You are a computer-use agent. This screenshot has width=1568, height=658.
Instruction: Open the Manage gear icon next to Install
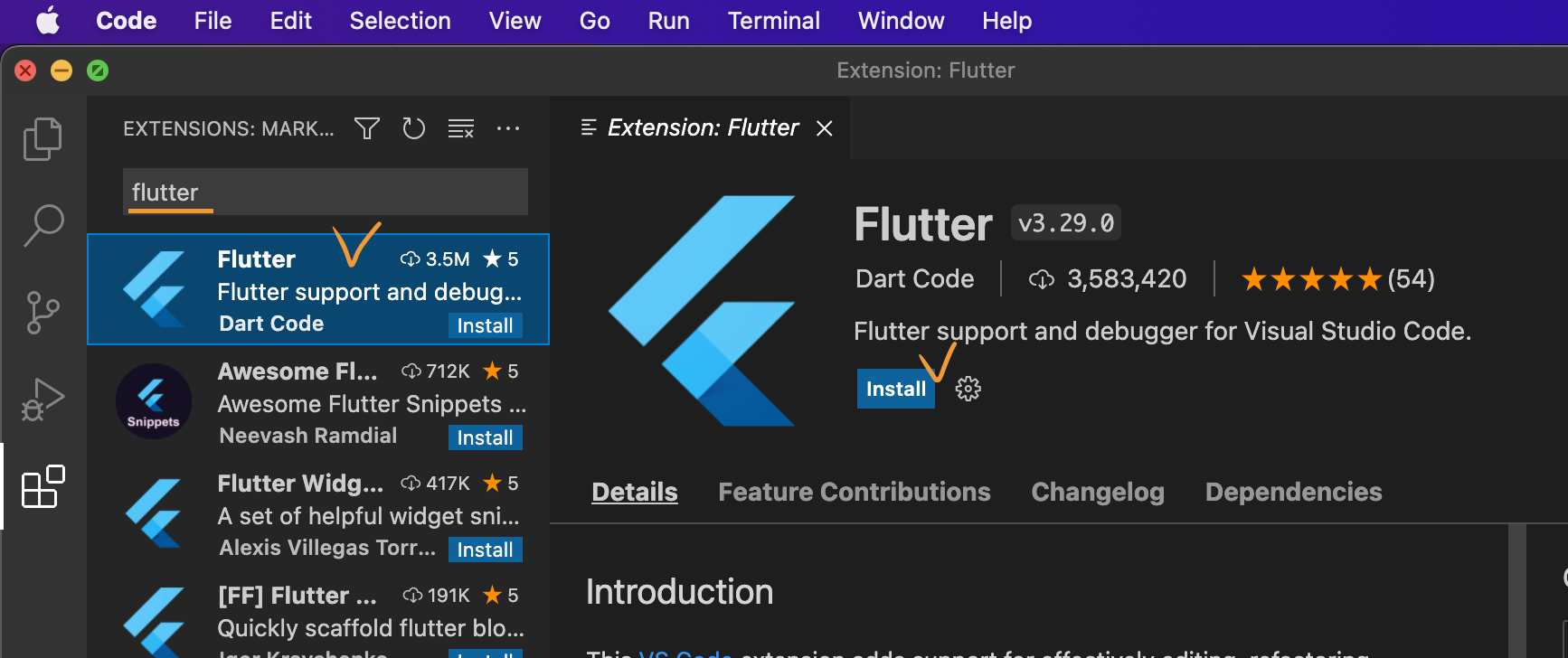968,389
